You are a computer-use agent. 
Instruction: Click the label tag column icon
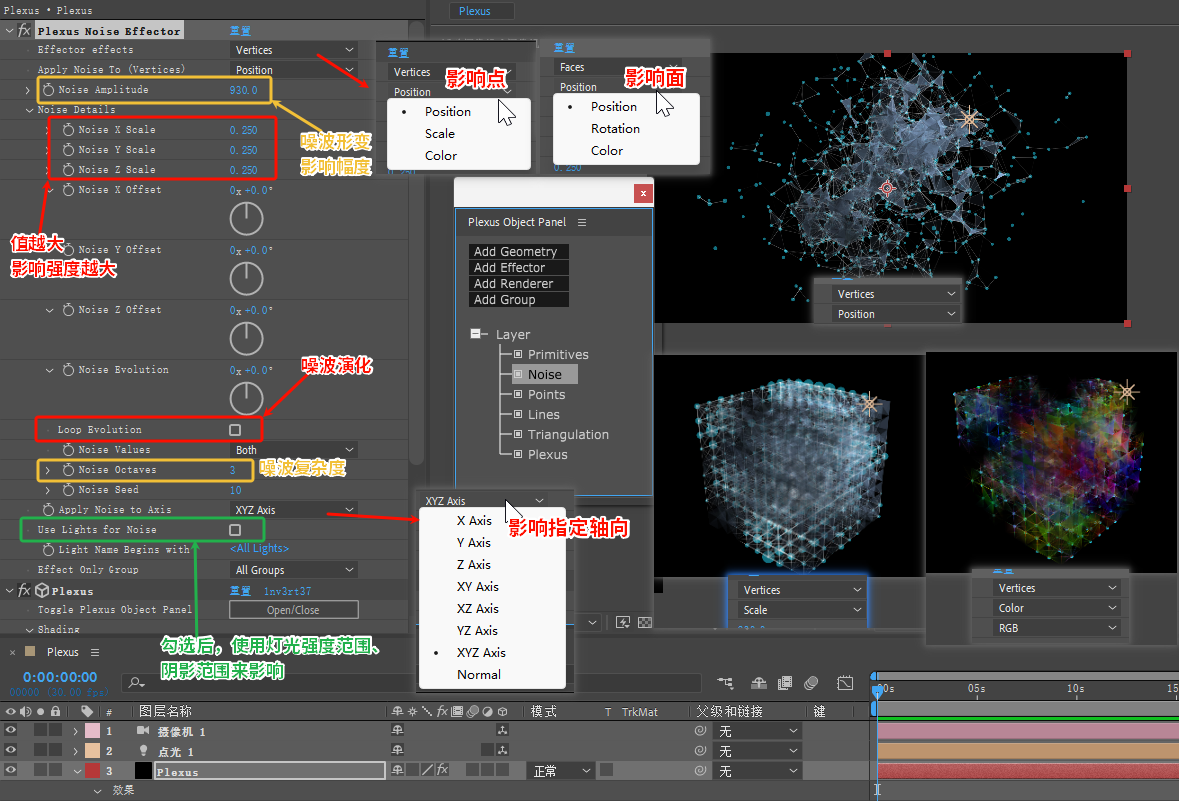click(87, 711)
